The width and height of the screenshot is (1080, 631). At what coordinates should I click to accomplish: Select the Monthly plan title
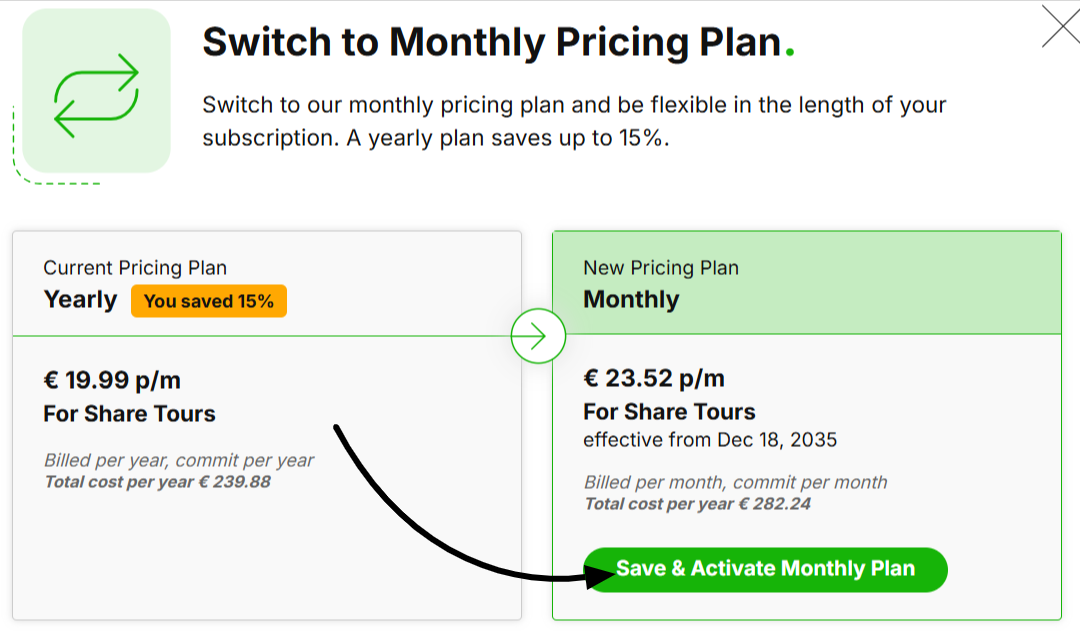631,299
